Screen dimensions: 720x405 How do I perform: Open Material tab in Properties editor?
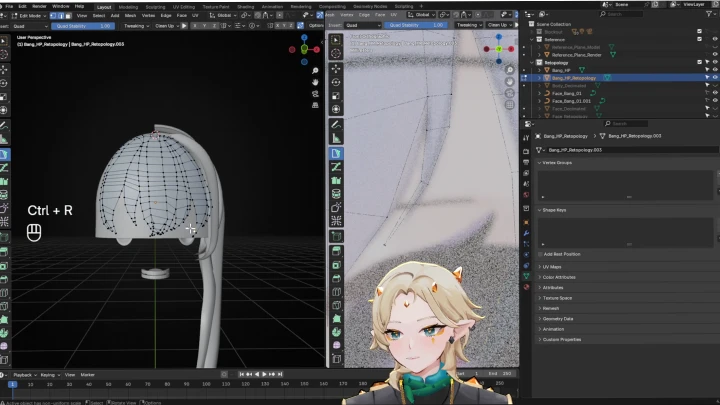526,287
